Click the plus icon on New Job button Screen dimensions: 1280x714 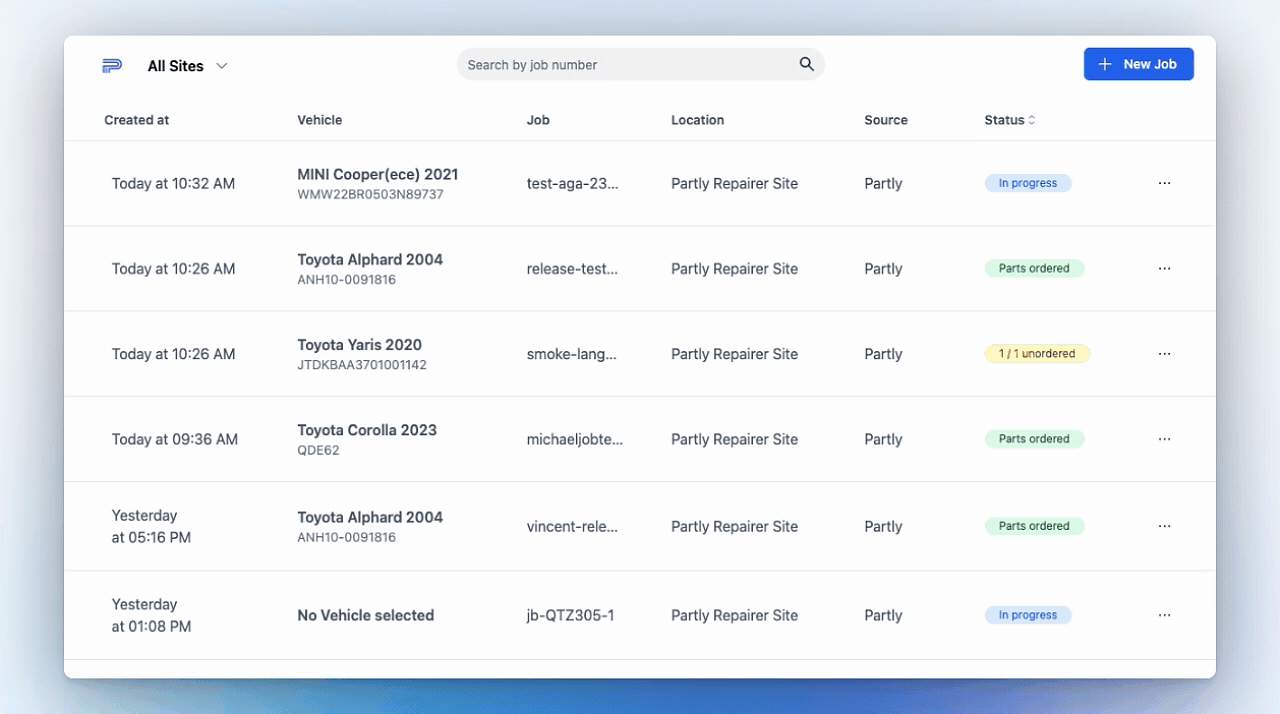[1104, 64]
